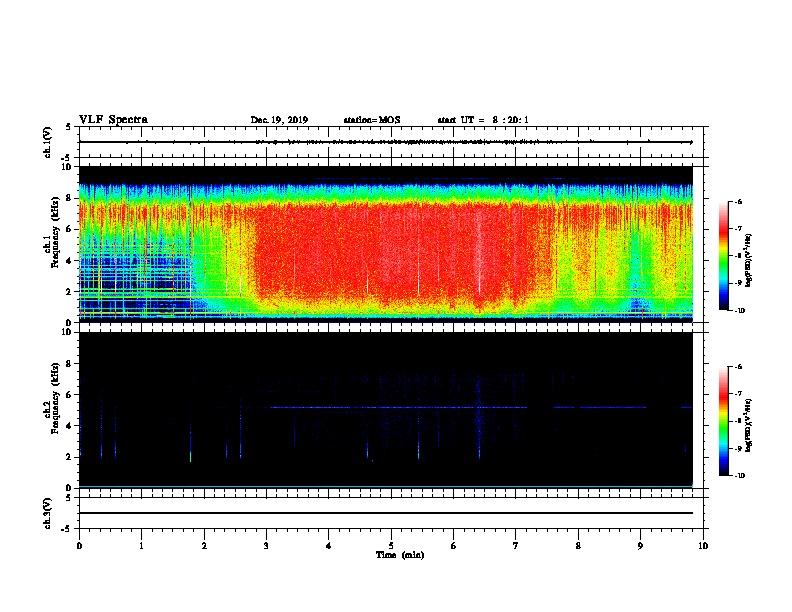Click the 'Time (min)' axis label
Image resolution: width=792 pixels, height=612 pixels.
(x=400, y=555)
